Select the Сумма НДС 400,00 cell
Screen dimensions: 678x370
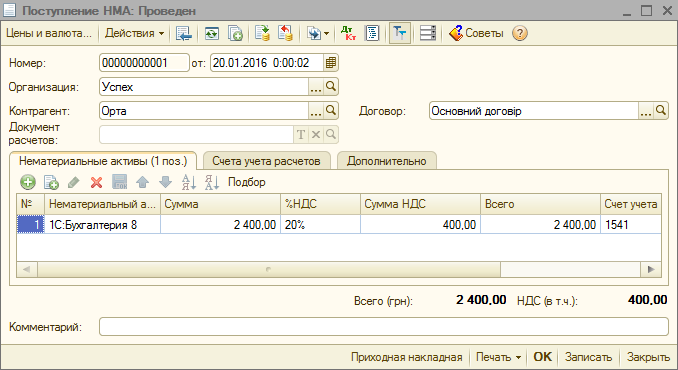click(420, 225)
